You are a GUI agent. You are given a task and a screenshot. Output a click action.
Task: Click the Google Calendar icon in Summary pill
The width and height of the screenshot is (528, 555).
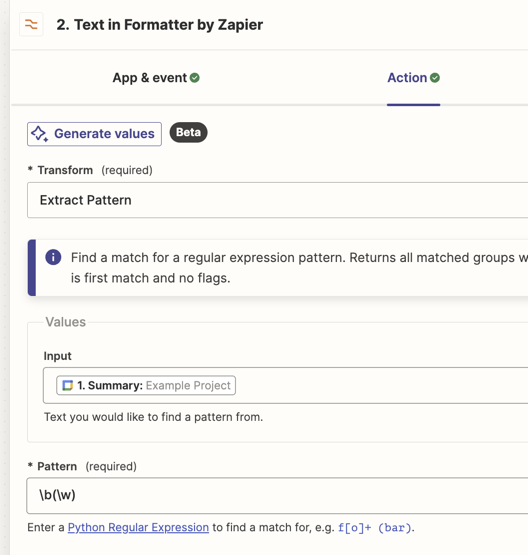tap(68, 385)
